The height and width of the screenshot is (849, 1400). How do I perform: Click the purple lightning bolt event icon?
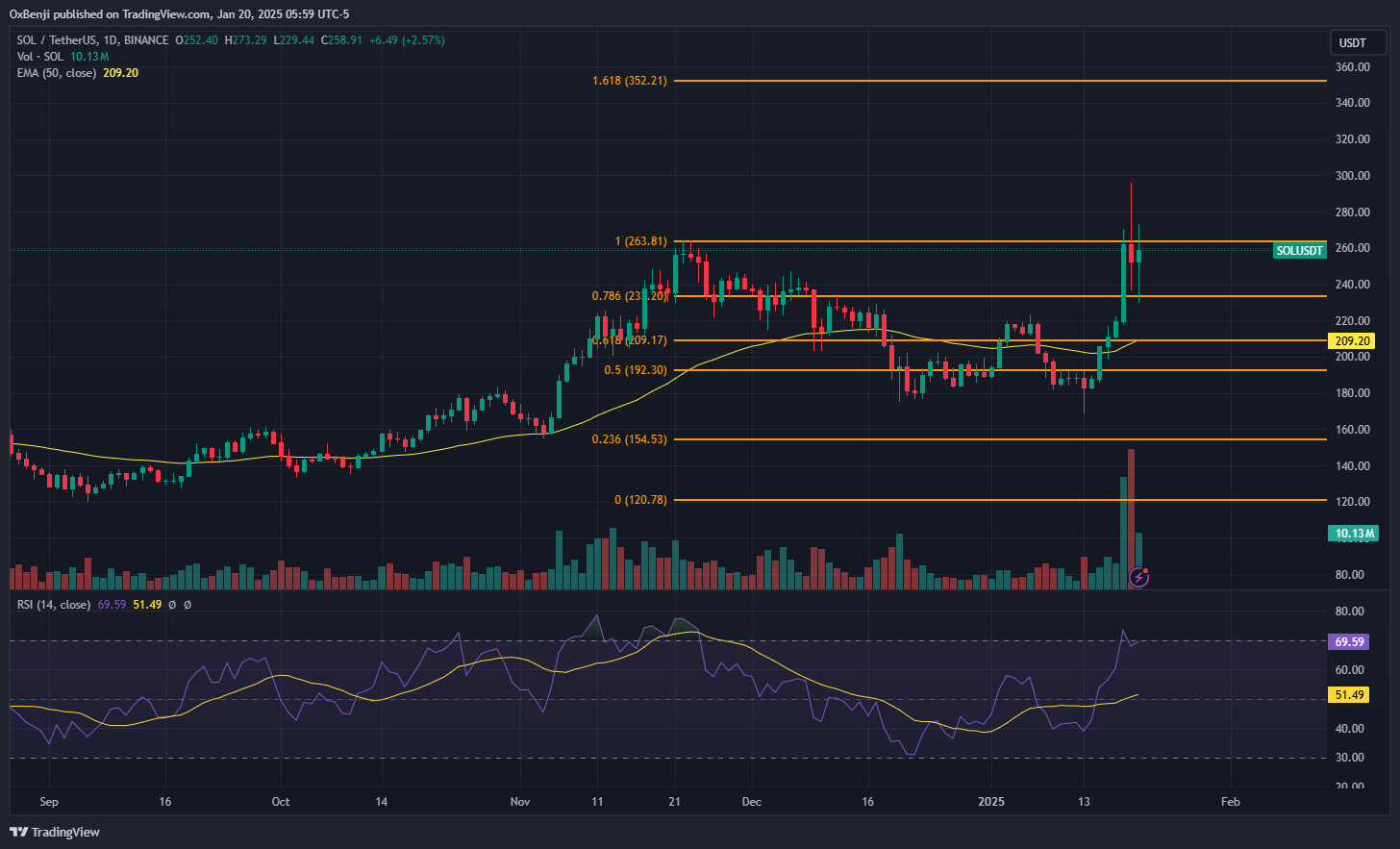click(x=1138, y=577)
